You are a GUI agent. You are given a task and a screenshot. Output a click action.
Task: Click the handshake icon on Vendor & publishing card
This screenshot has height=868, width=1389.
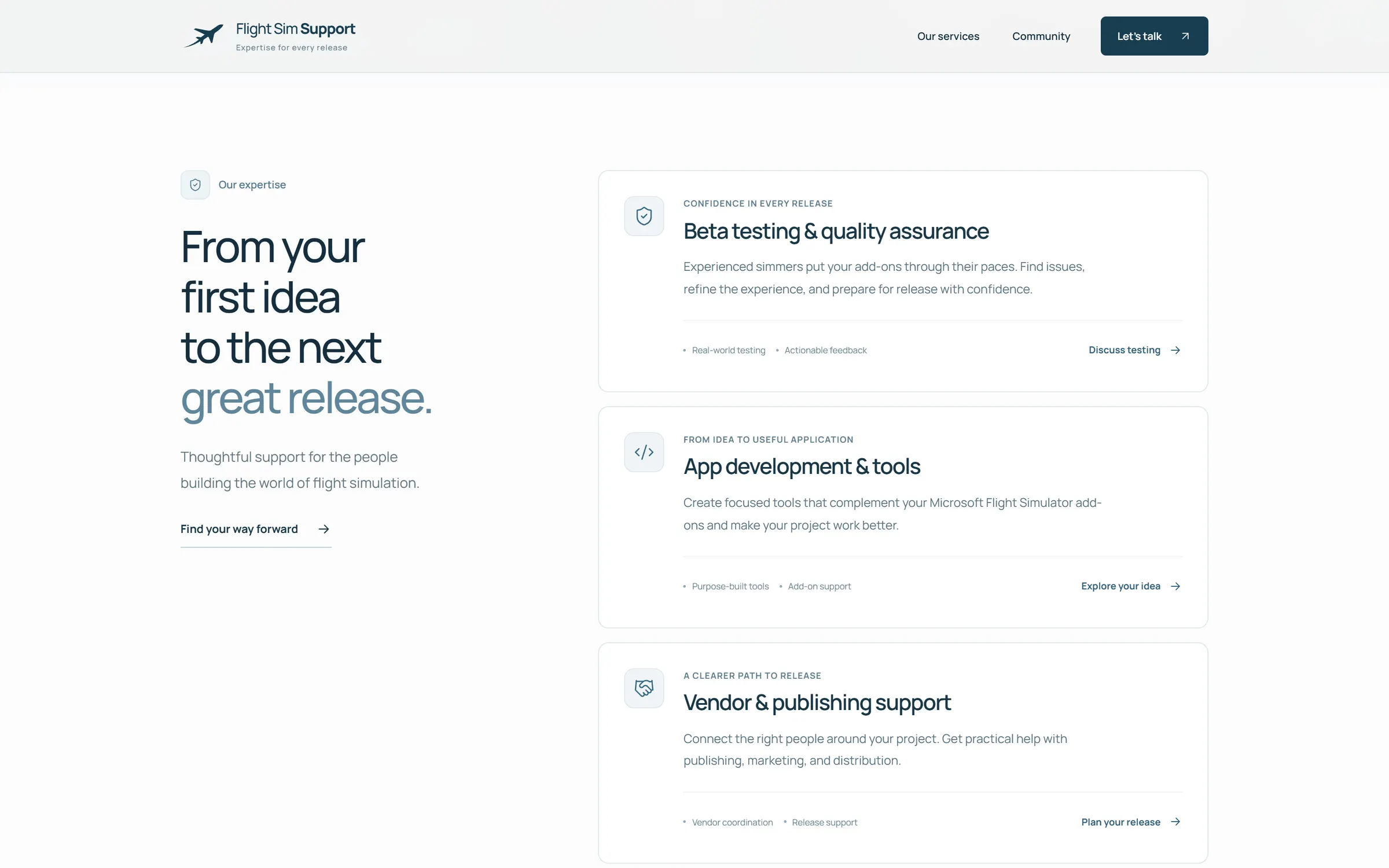pyautogui.click(x=644, y=688)
